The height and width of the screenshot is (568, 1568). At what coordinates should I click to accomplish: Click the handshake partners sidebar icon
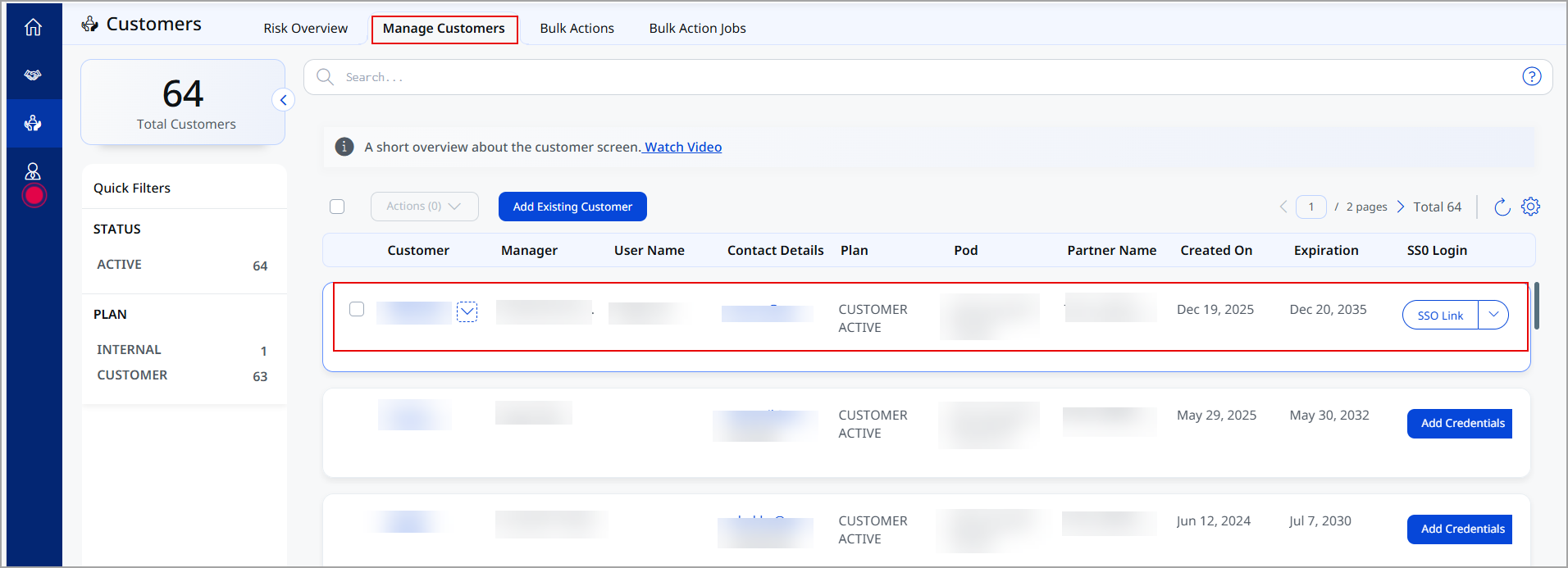(33, 75)
